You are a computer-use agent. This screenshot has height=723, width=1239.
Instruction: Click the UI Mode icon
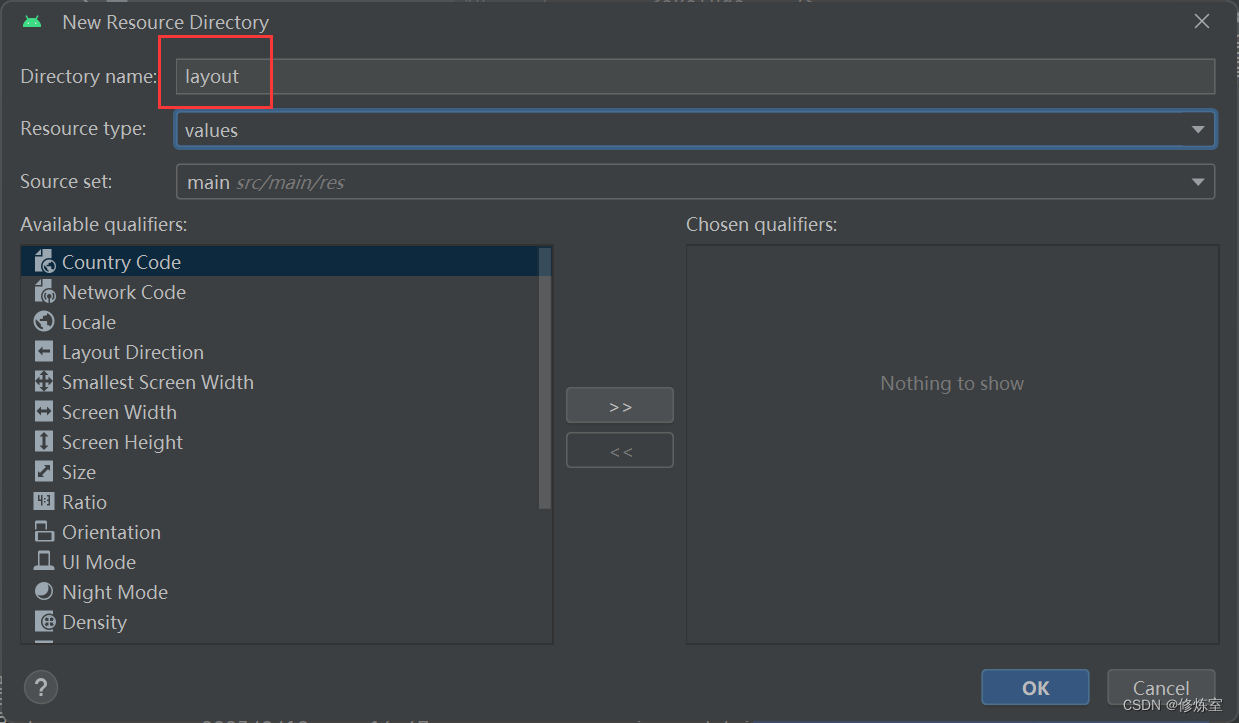(x=44, y=562)
